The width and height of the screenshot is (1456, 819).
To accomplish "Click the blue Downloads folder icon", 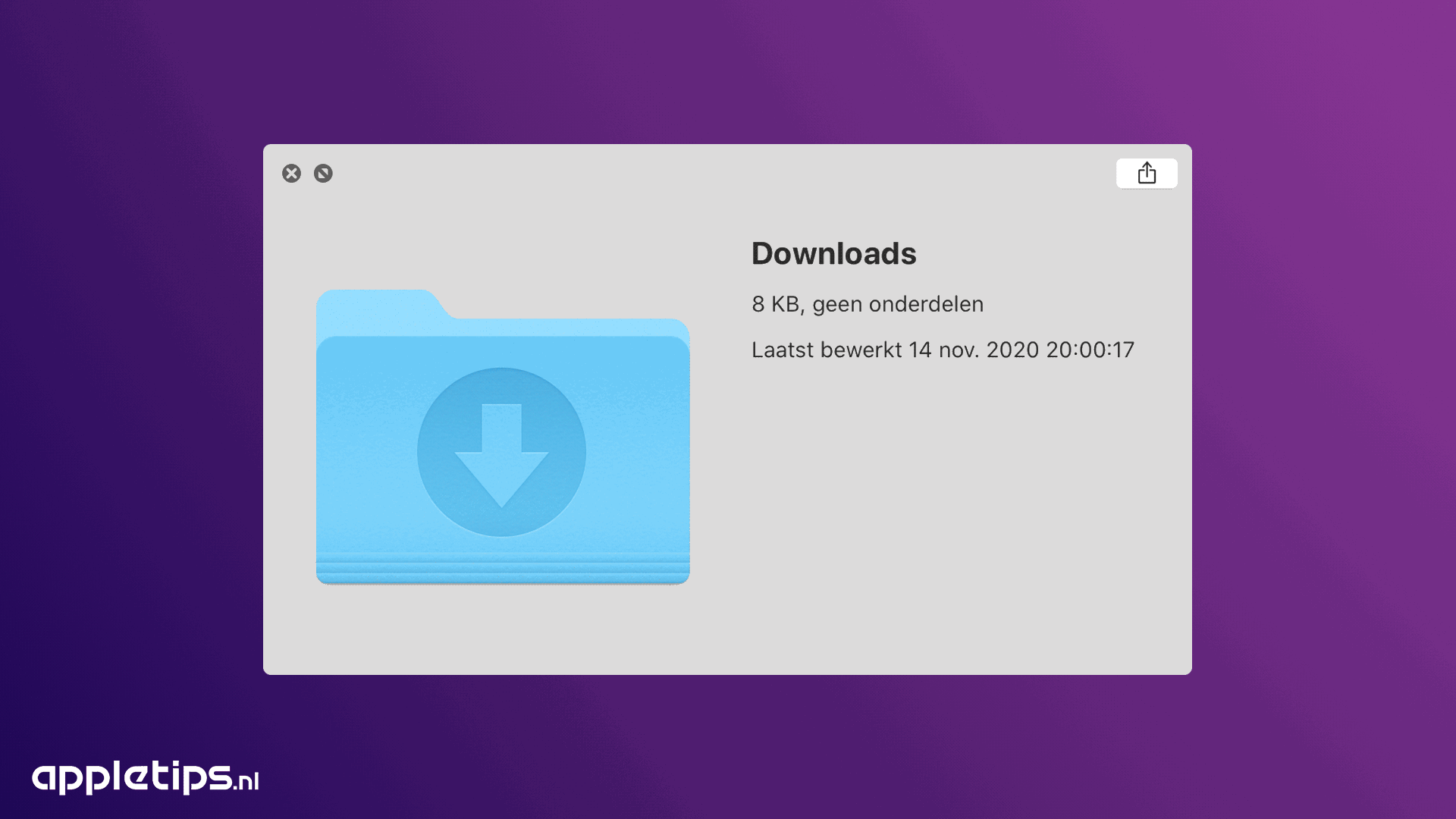I will click(503, 437).
